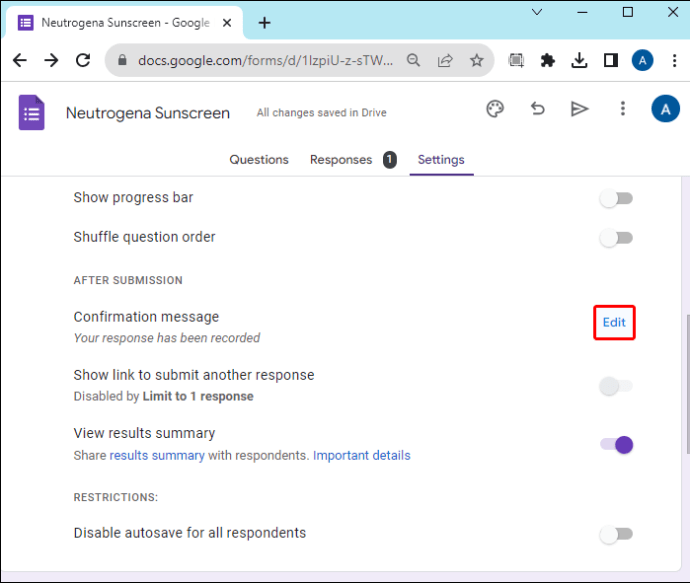Click the RESTRICTIONS section heading
Screen dimensions: 690x583
[x=116, y=497]
